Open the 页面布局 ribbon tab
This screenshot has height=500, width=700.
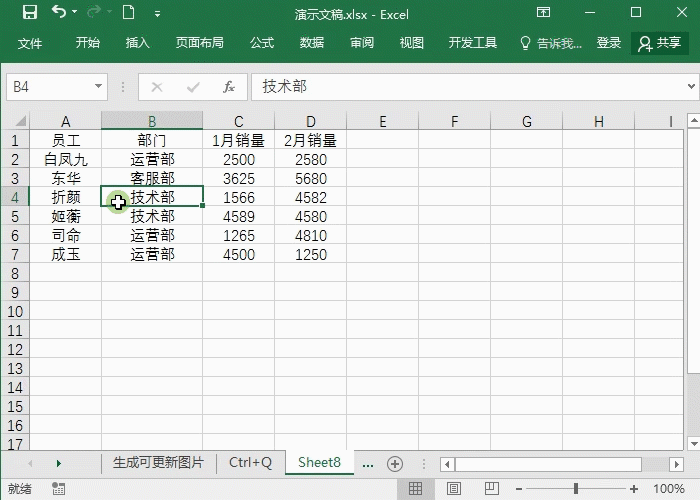point(200,43)
